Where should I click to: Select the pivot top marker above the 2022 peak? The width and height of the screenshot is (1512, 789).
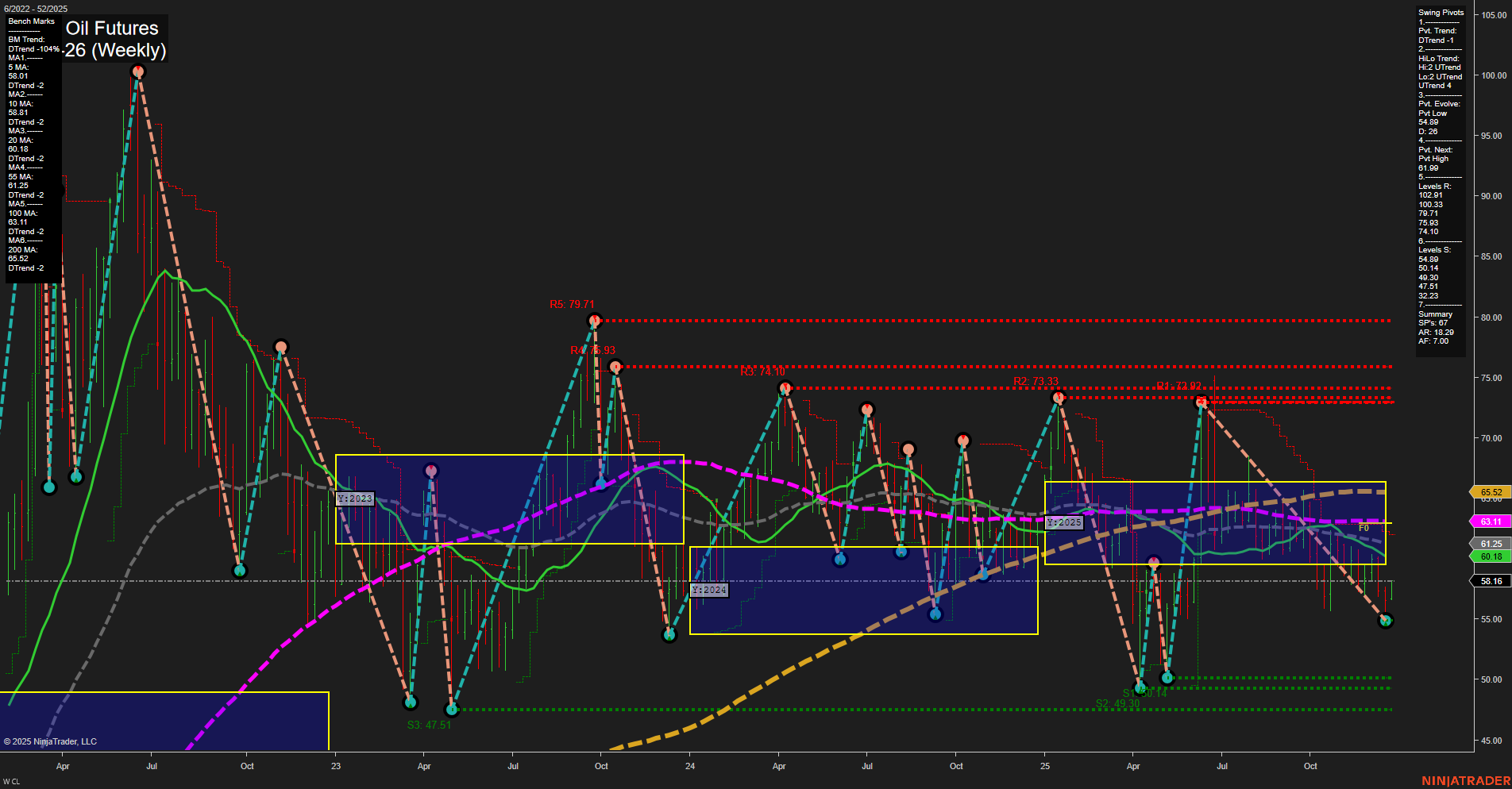137,71
